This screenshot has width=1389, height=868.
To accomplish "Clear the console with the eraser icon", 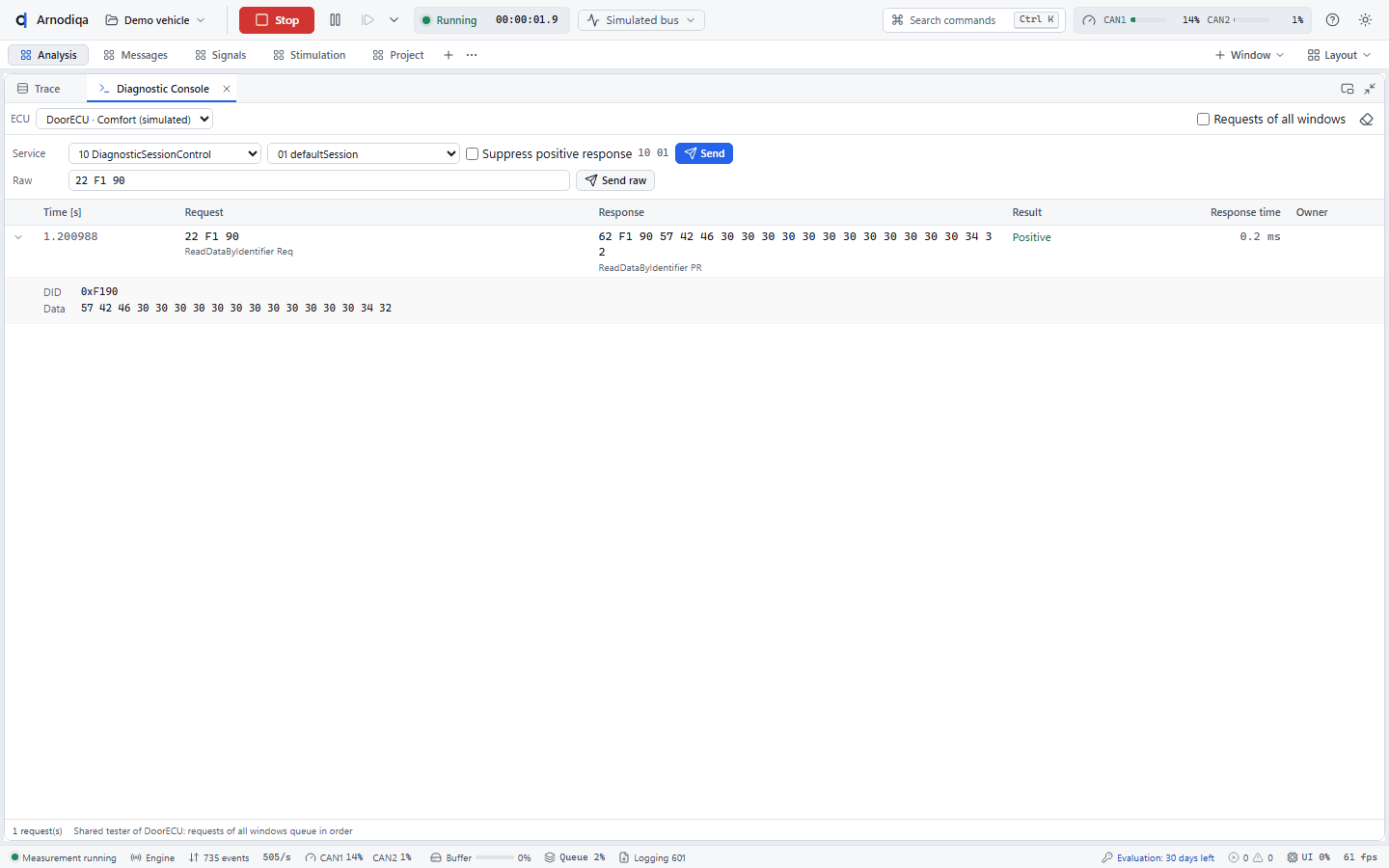I will click(1366, 120).
